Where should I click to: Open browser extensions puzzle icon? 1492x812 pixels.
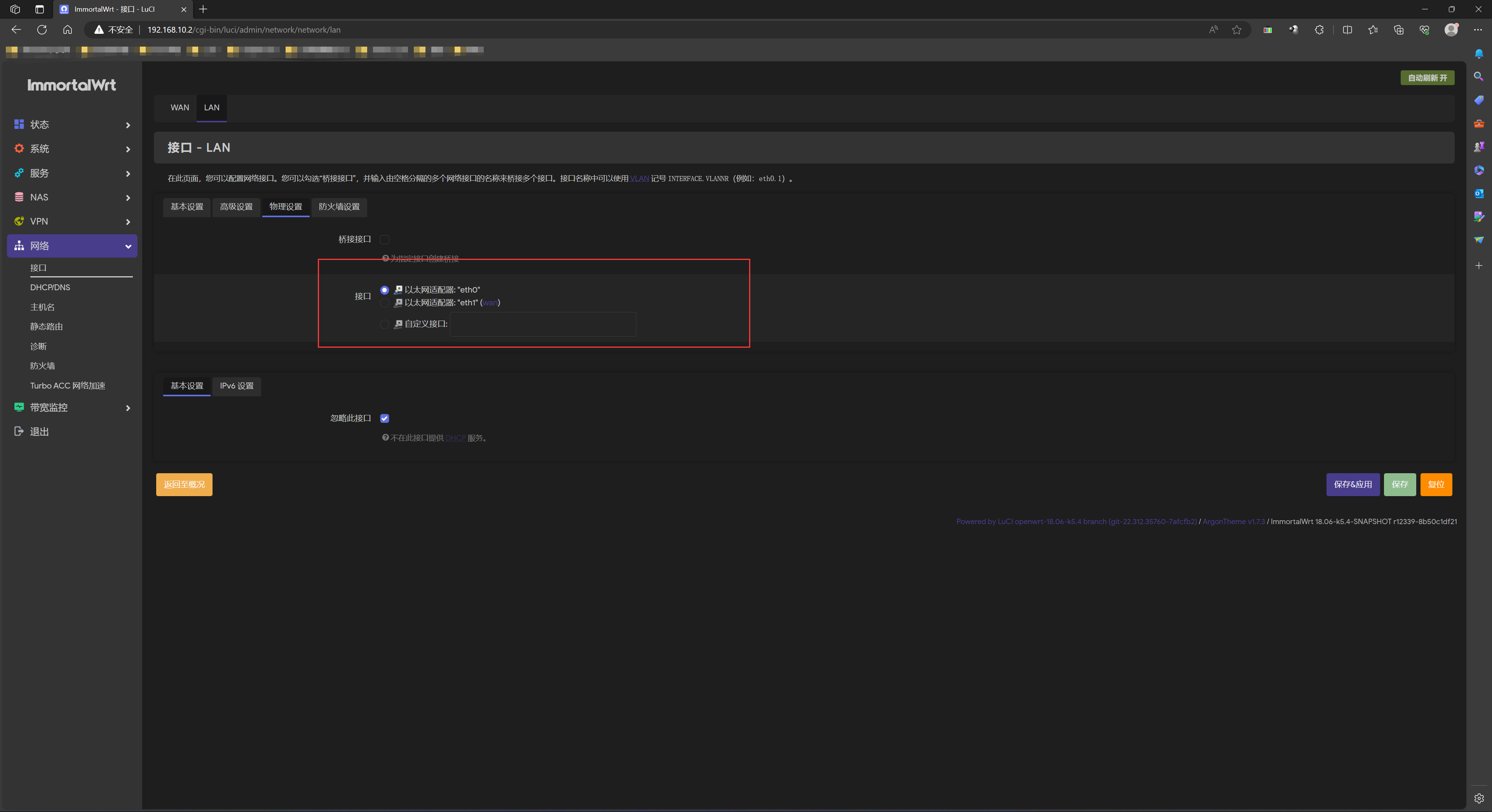point(1319,30)
